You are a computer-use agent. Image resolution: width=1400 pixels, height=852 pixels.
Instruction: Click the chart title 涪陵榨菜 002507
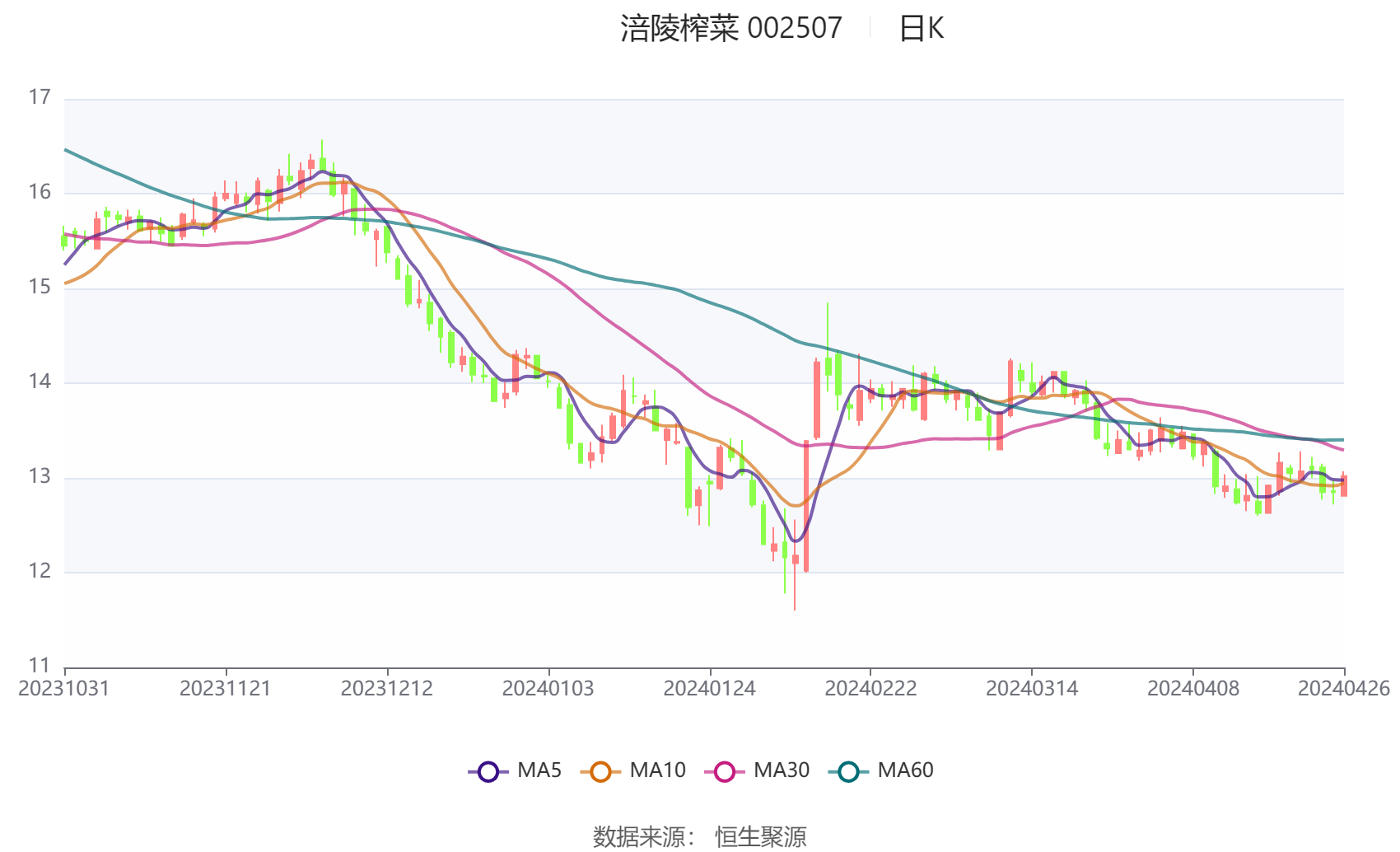730,29
